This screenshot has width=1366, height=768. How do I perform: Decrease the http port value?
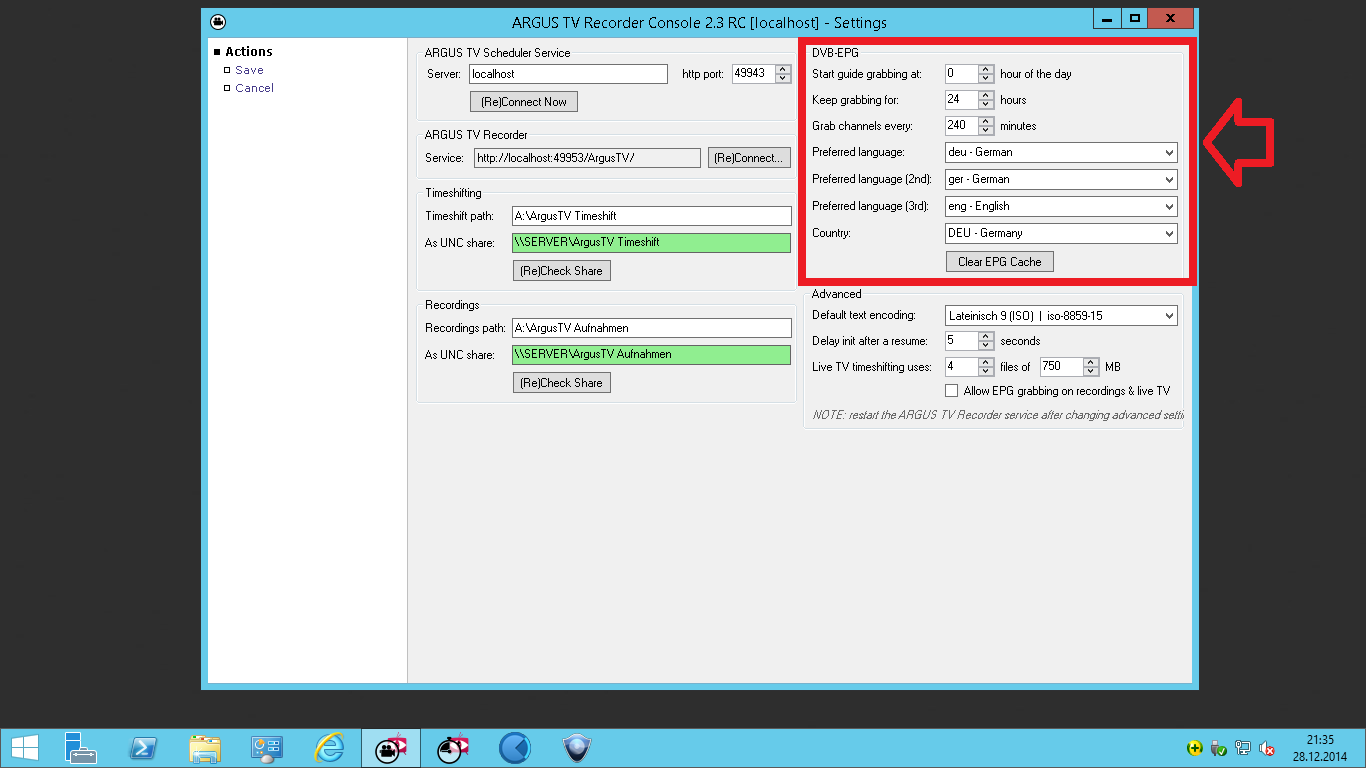coord(783,78)
